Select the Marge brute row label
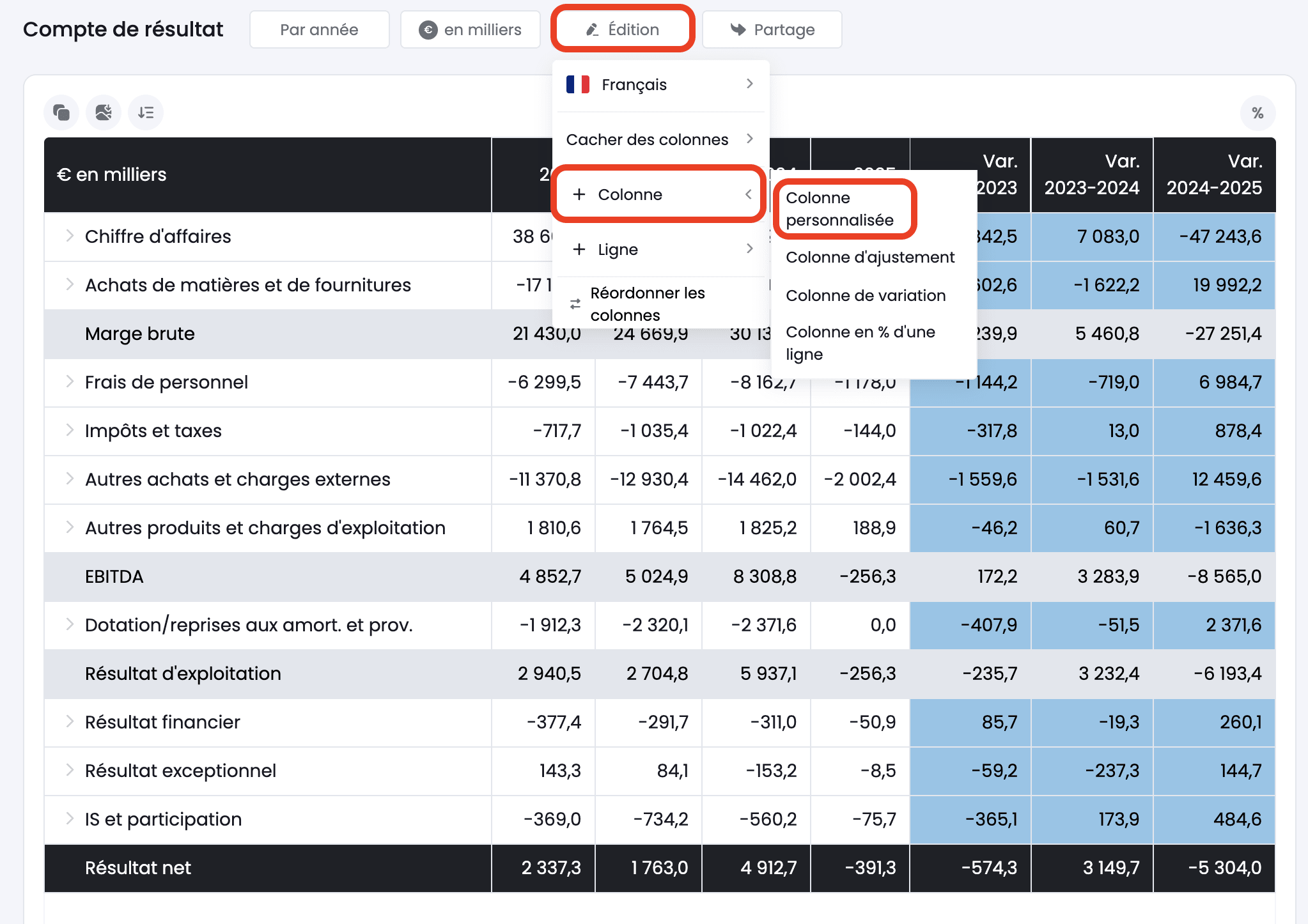Viewport: 1308px width, 924px height. click(139, 334)
